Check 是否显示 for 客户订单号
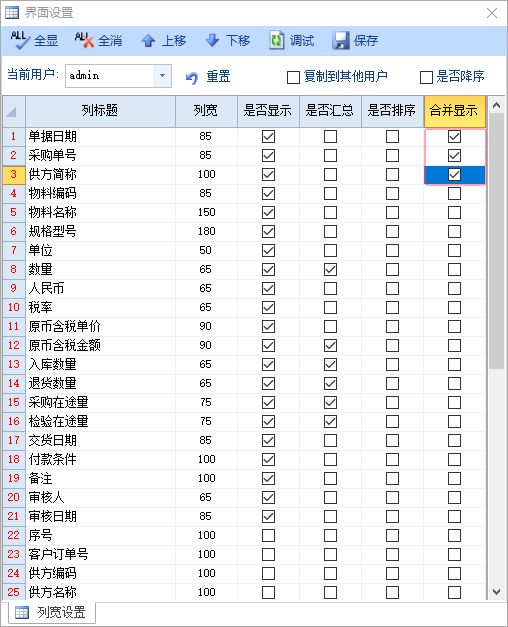 click(268, 554)
